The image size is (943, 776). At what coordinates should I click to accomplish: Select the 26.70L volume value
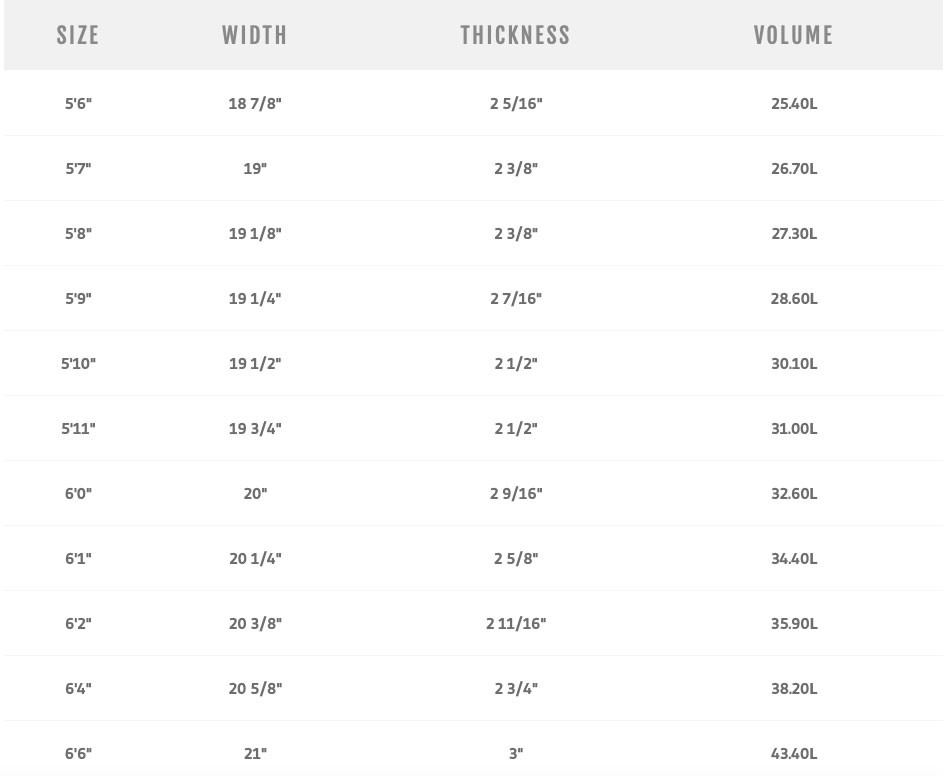coord(794,169)
